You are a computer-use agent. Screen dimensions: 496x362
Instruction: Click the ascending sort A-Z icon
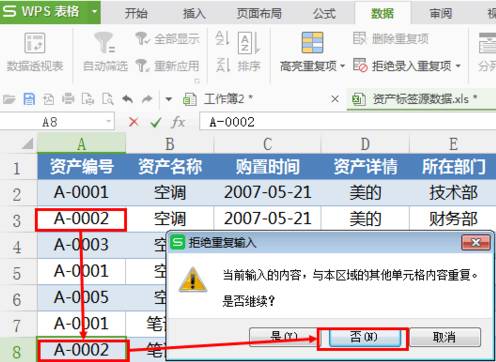(x=222, y=38)
